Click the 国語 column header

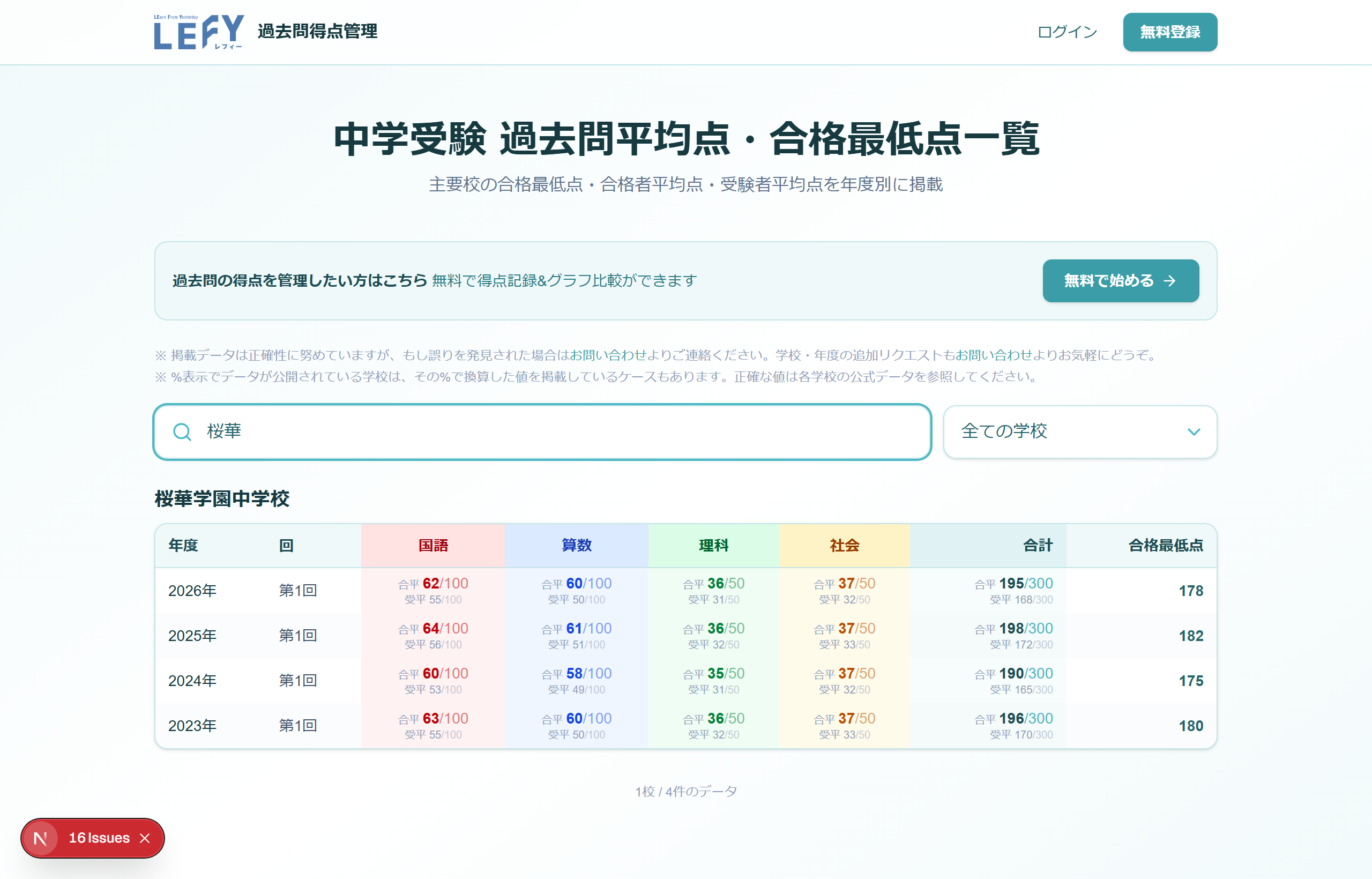pyautogui.click(x=433, y=545)
